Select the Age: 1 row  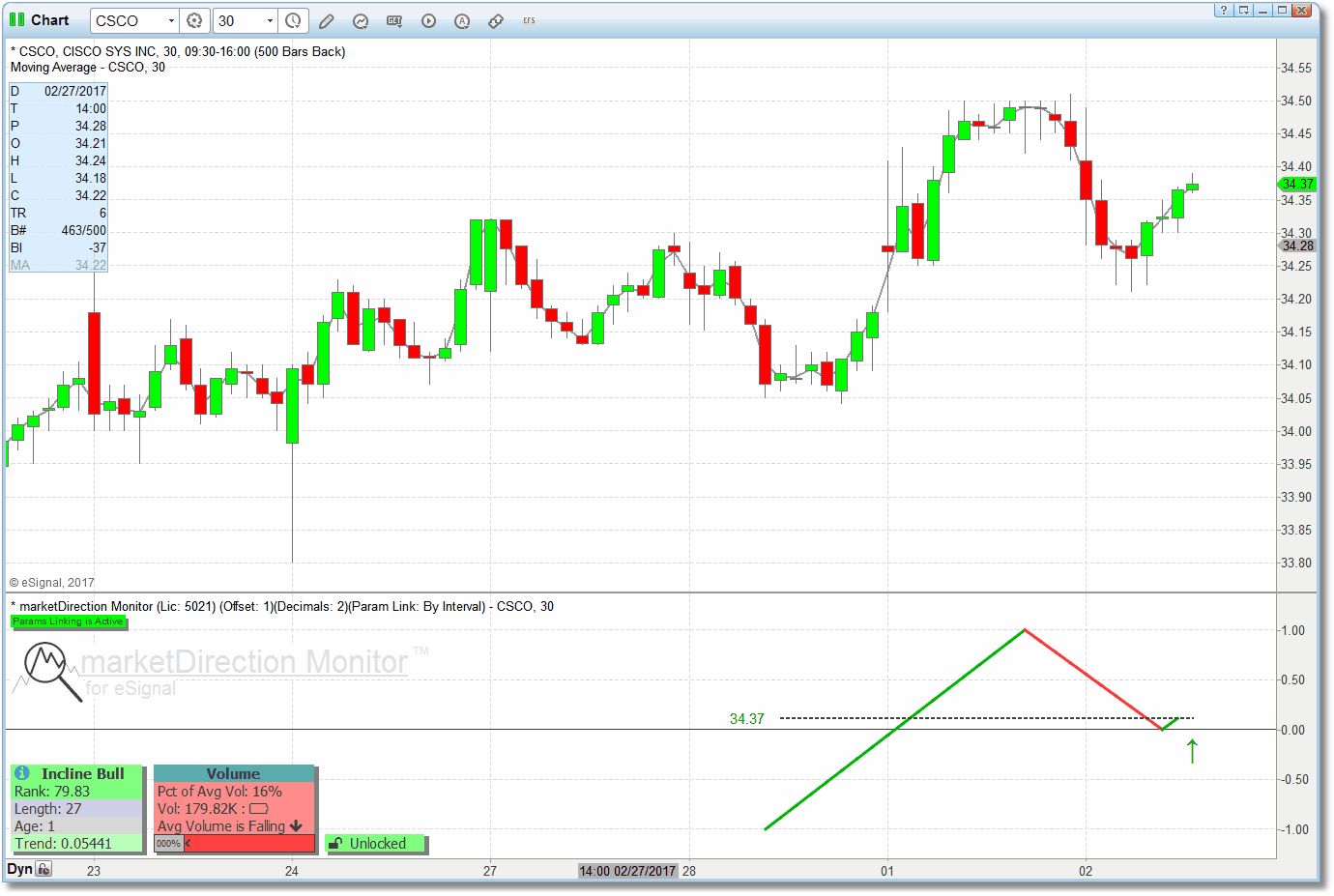pos(76,826)
